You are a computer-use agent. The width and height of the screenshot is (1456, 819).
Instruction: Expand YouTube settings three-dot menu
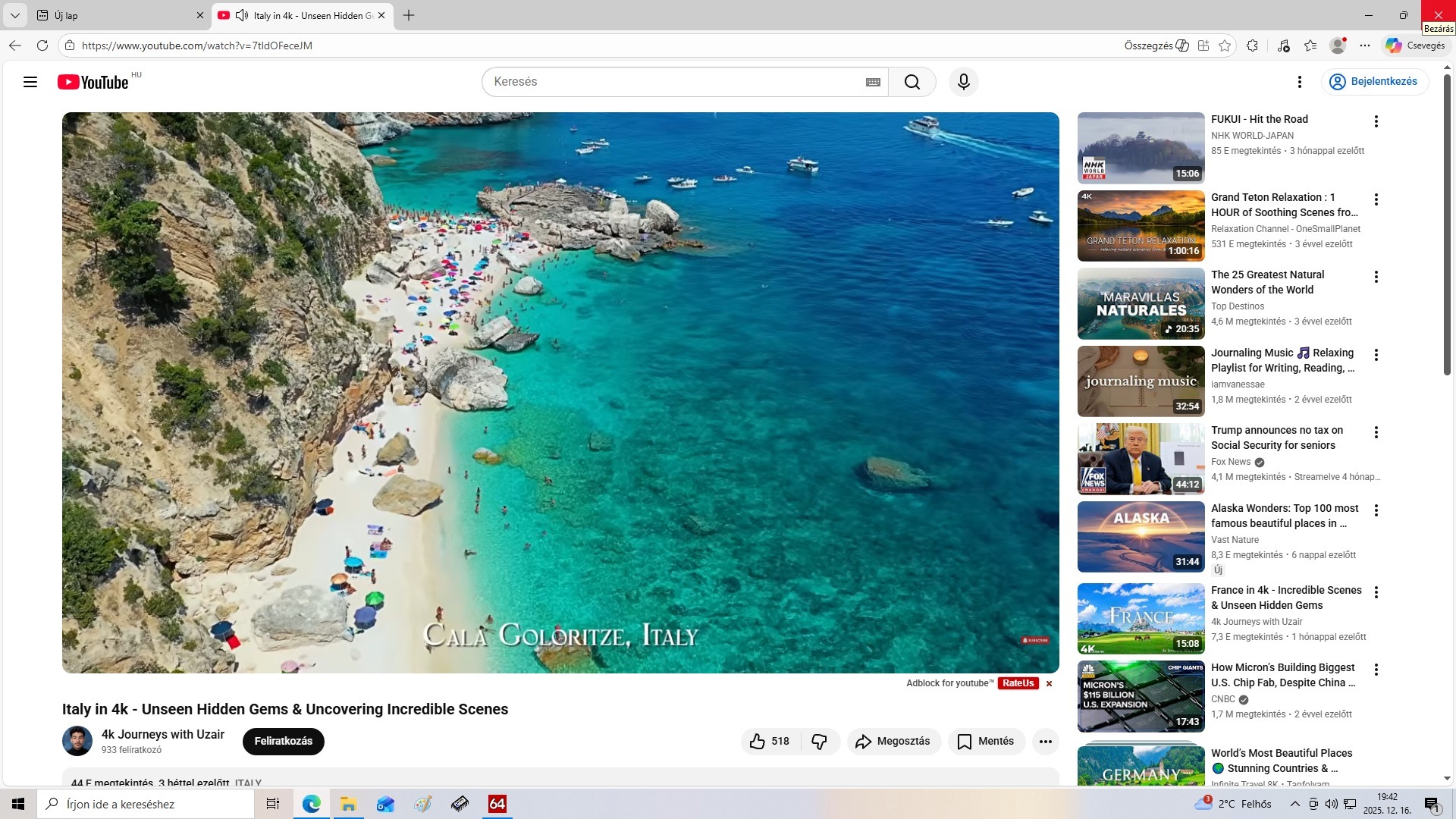[x=1299, y=82]
